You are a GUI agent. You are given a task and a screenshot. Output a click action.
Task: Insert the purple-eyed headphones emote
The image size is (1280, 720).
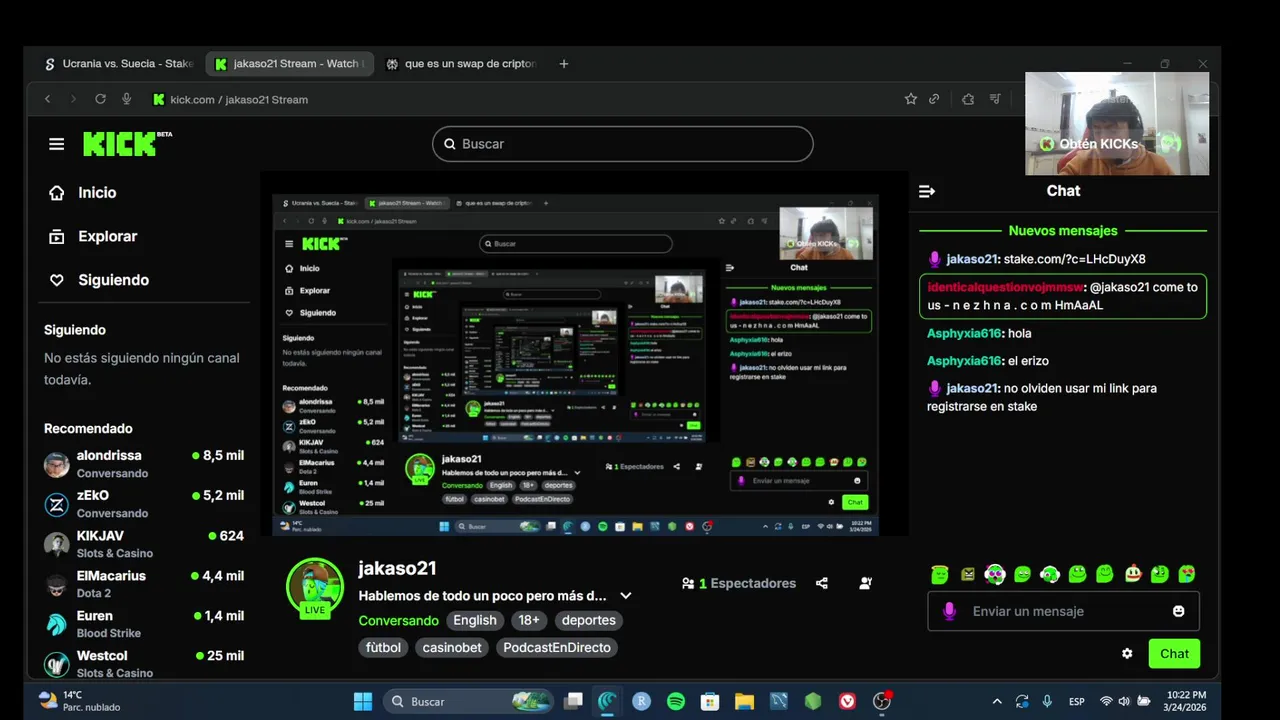point(995,574)
